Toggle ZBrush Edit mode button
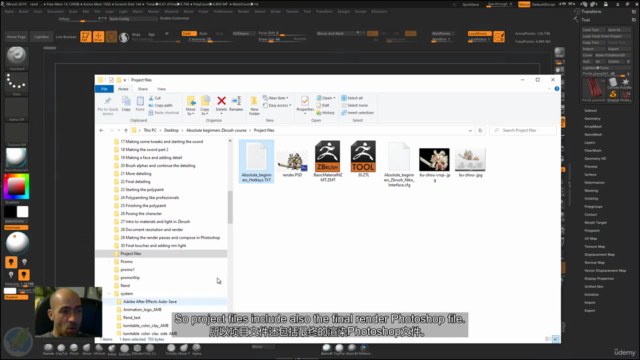This screenshot has height=360, width=640. 86,37
